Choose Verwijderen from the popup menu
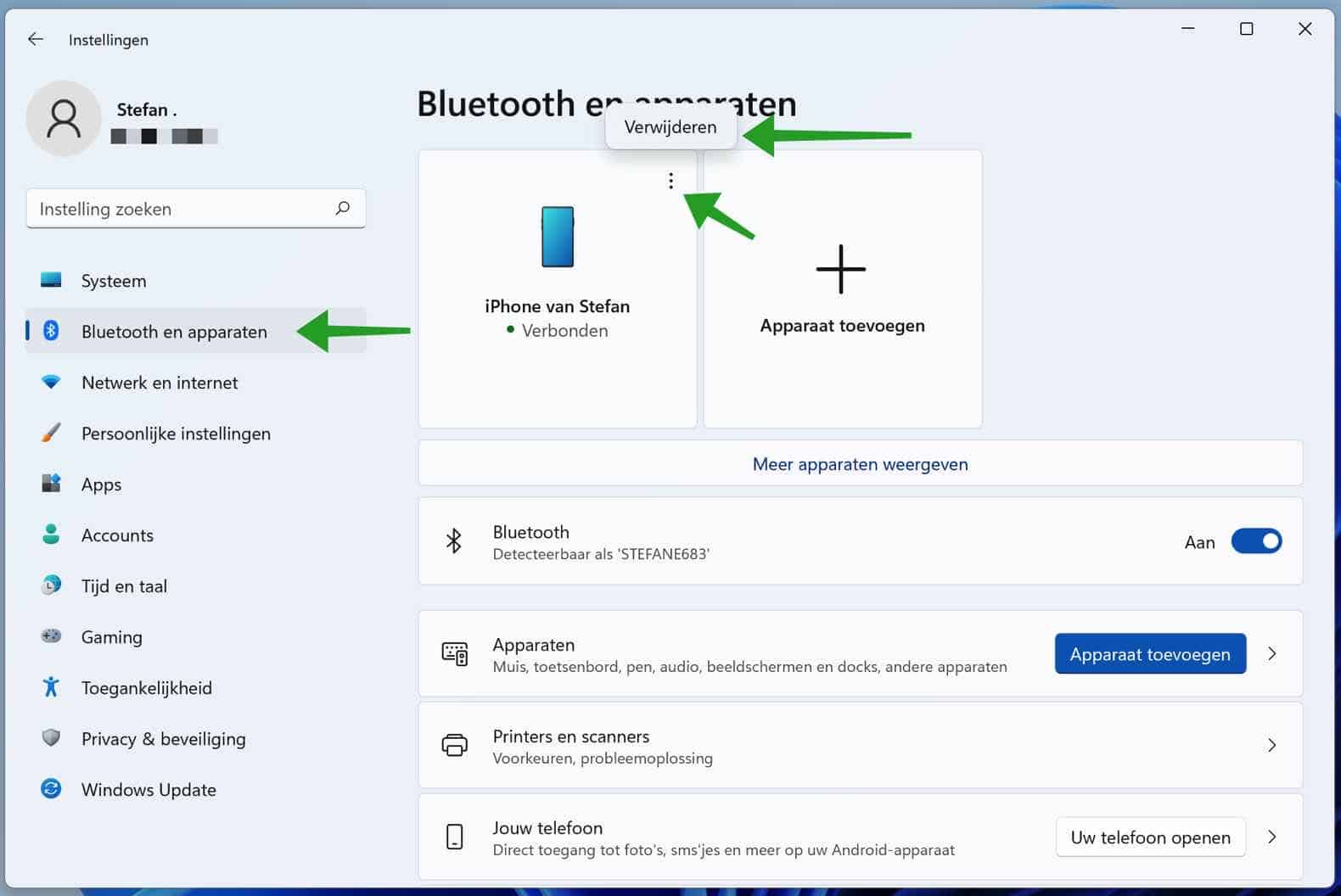Viewport: 1341px width, 896px height. (x=670, y=127)
